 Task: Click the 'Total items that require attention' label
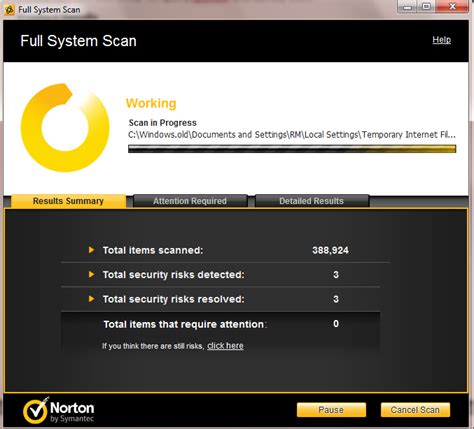tap(184, 324)
